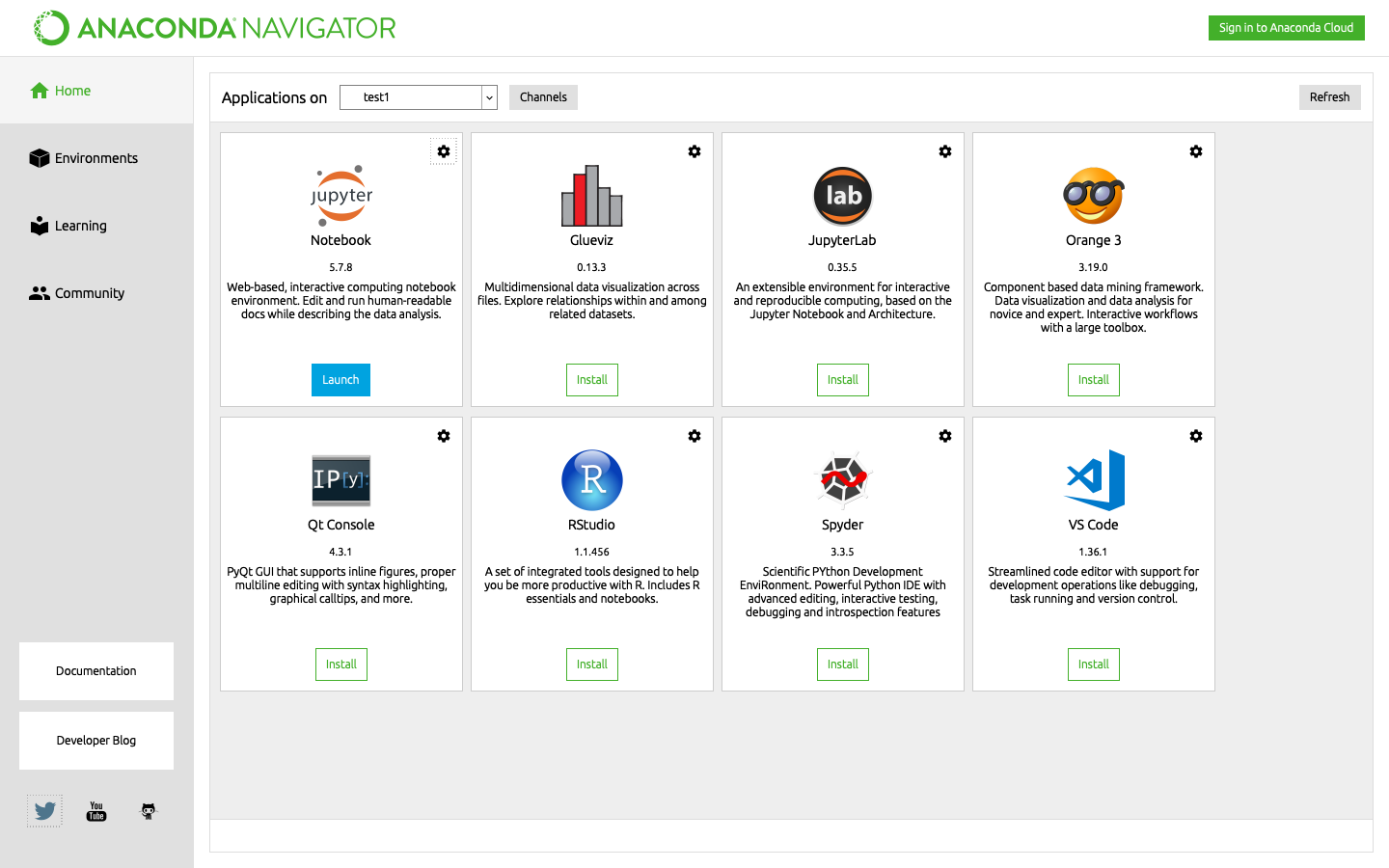1389x868 pixels.
Task: Click the JupyterLab application title
Action: [x=843, y=240]
